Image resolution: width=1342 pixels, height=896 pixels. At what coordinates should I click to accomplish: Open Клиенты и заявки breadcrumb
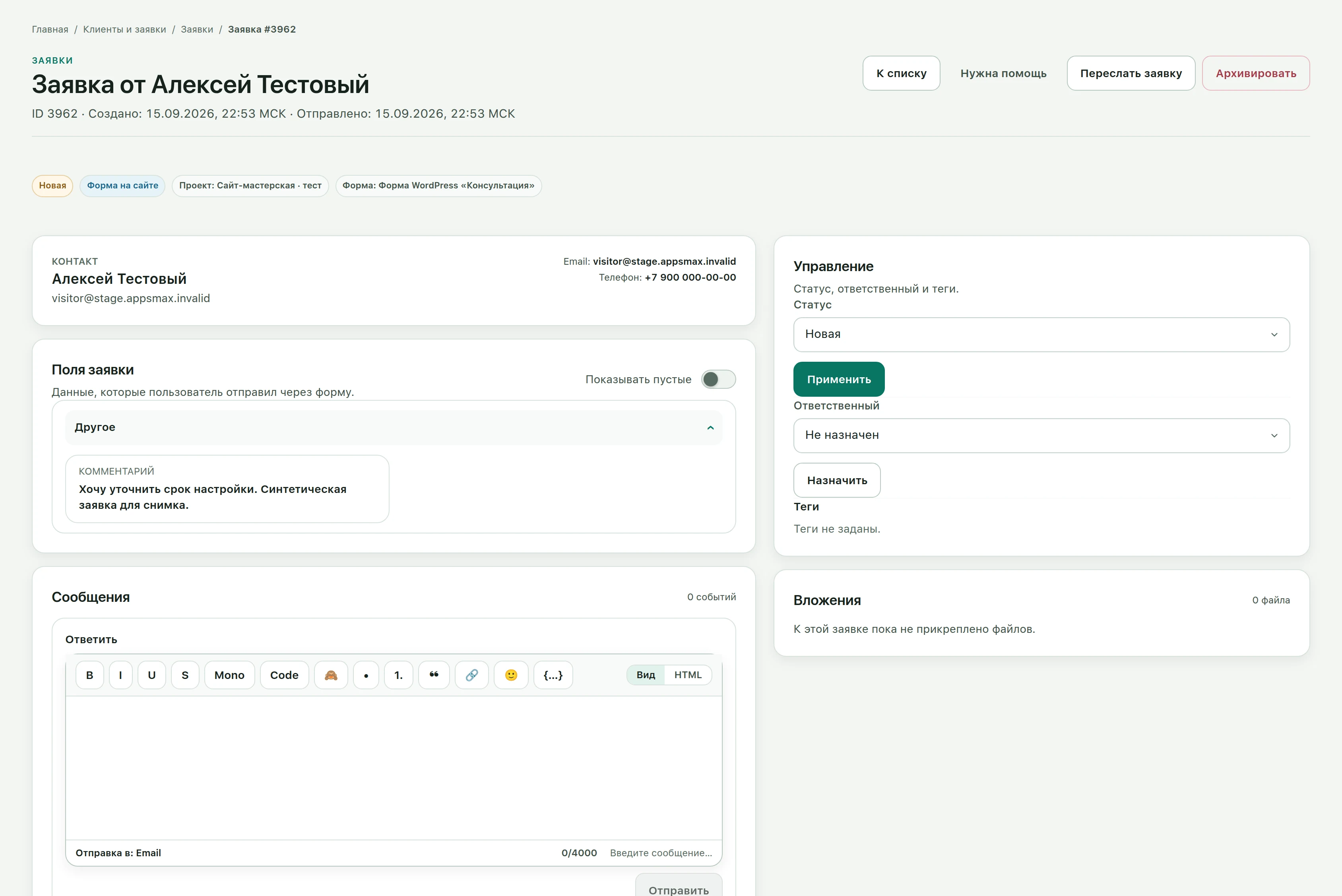point(124,29)
